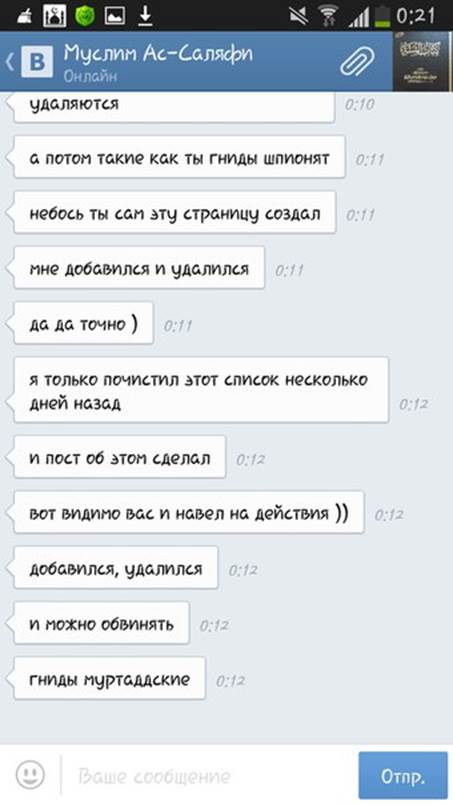
Task: Open the contact's avatar thumbnail
Action: [423, 61]
